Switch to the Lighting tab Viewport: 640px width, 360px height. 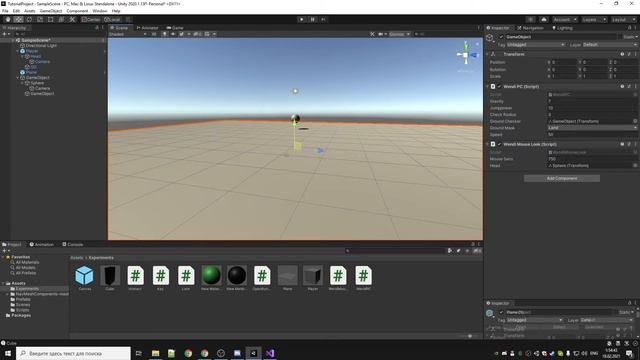click(x=562, y=28)
